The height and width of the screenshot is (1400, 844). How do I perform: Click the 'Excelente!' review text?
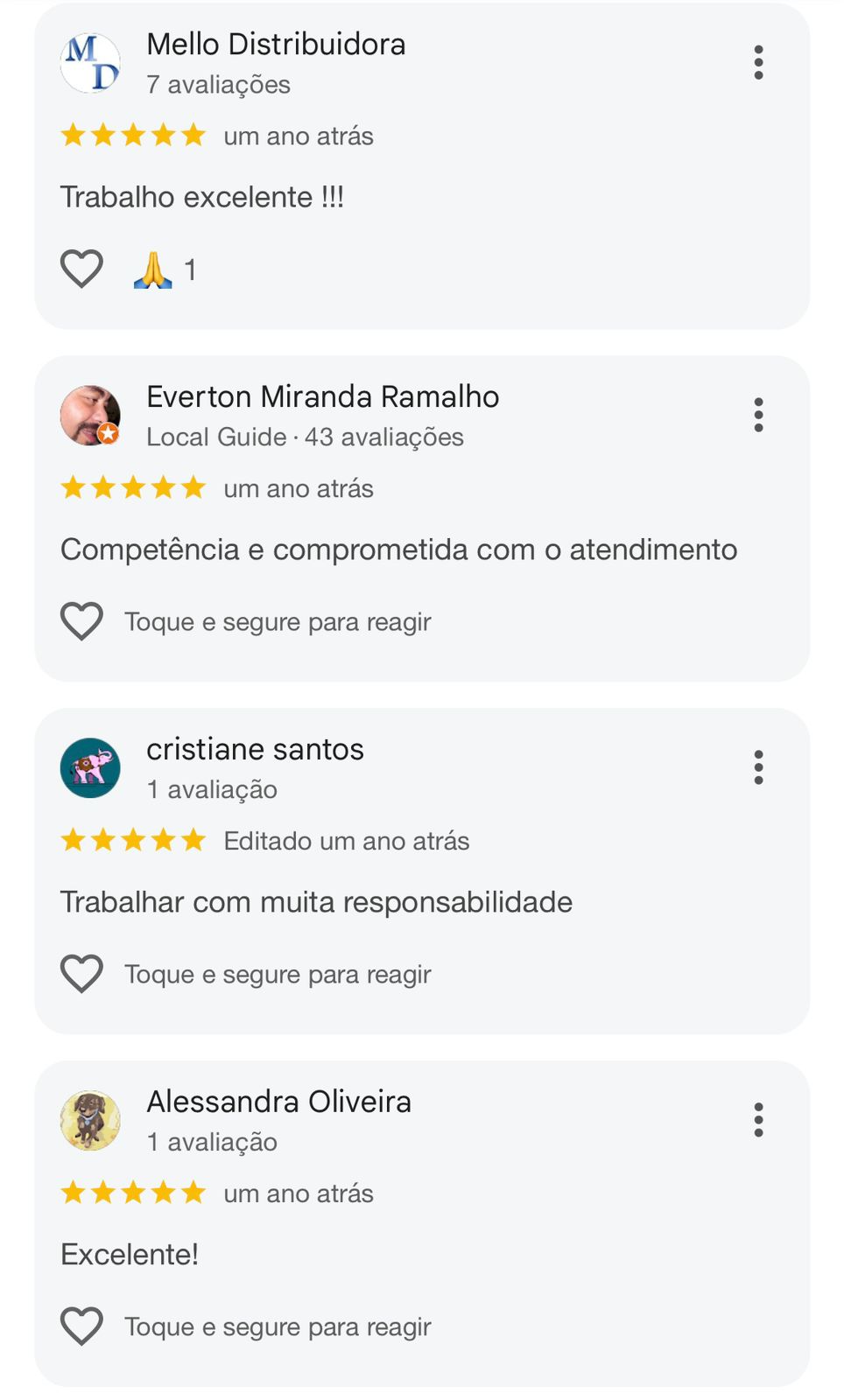point(130,1254)
